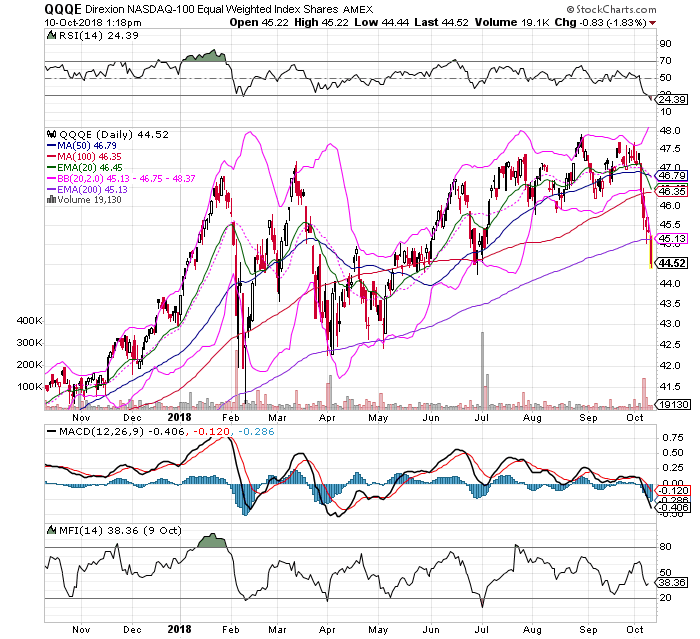Click the High 45.22 value in header
The height and width of the screenshot is (639, 700).
[321, 22]
